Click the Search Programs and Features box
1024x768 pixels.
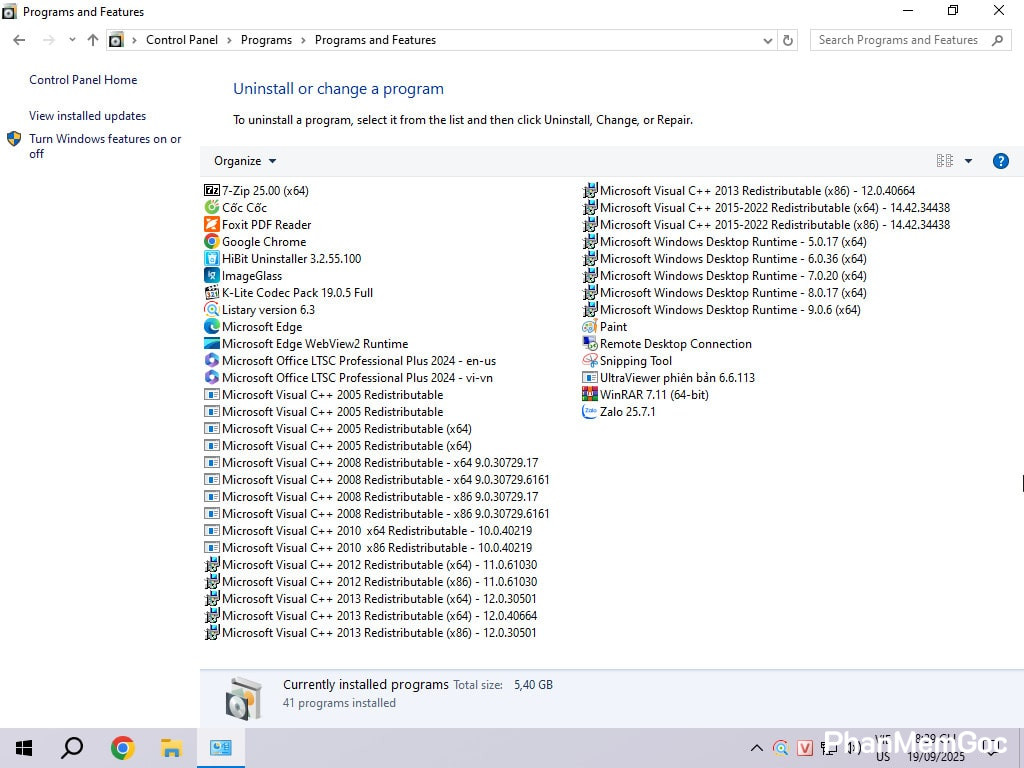[900, 40]
